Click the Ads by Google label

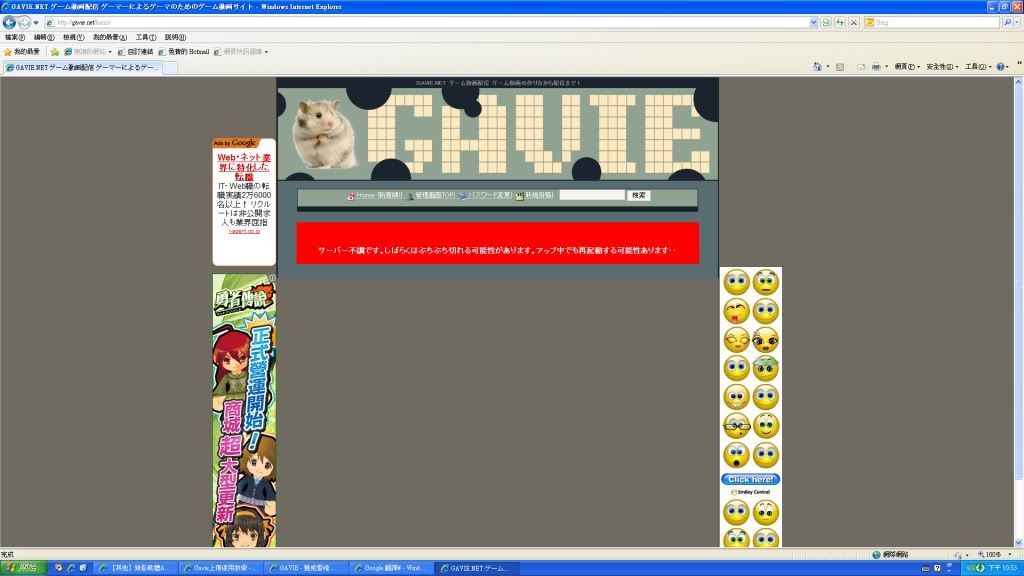tap(235, 143)
